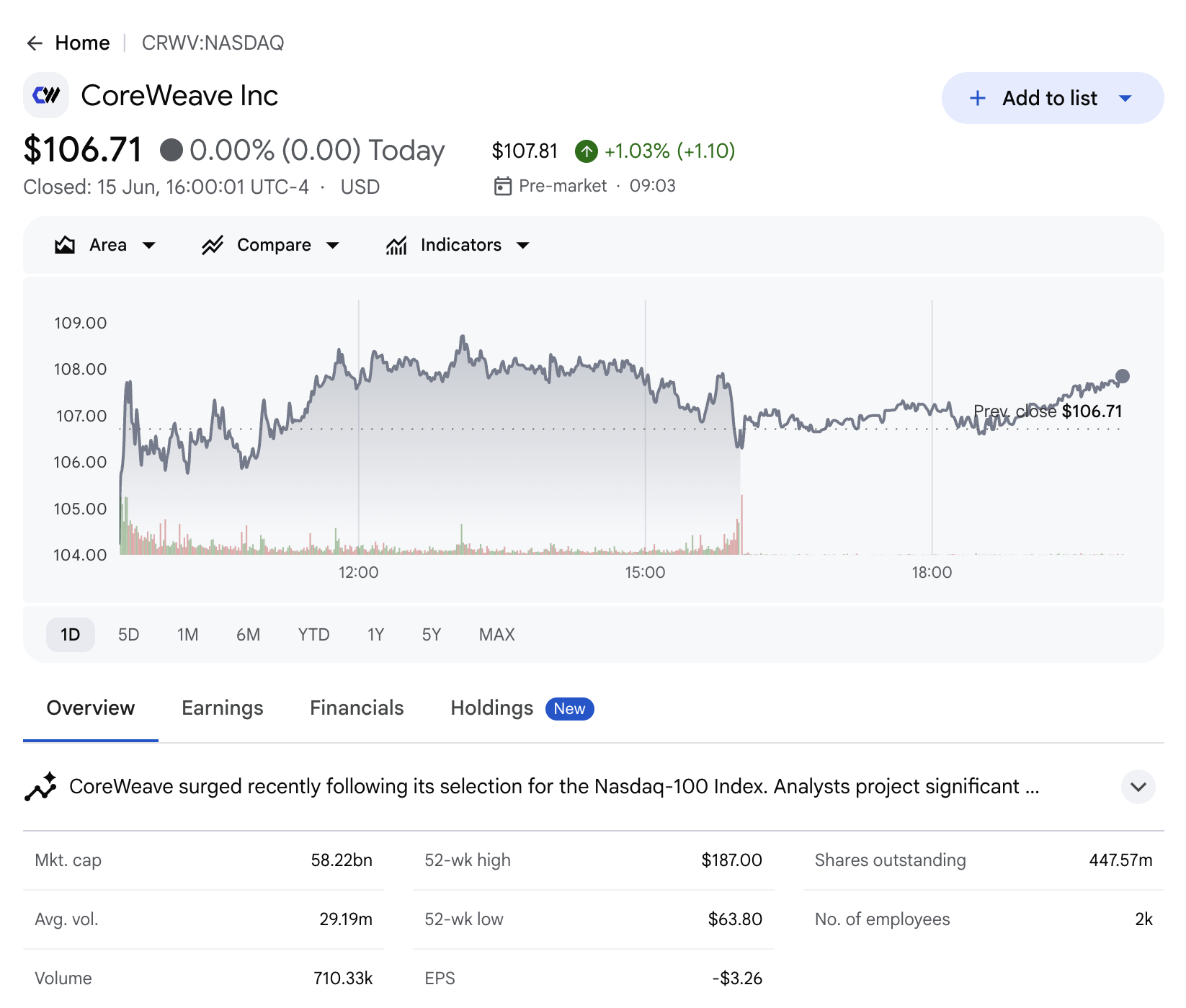Go to the Home link
The image size is (1186, 1008).
point(82,43)
